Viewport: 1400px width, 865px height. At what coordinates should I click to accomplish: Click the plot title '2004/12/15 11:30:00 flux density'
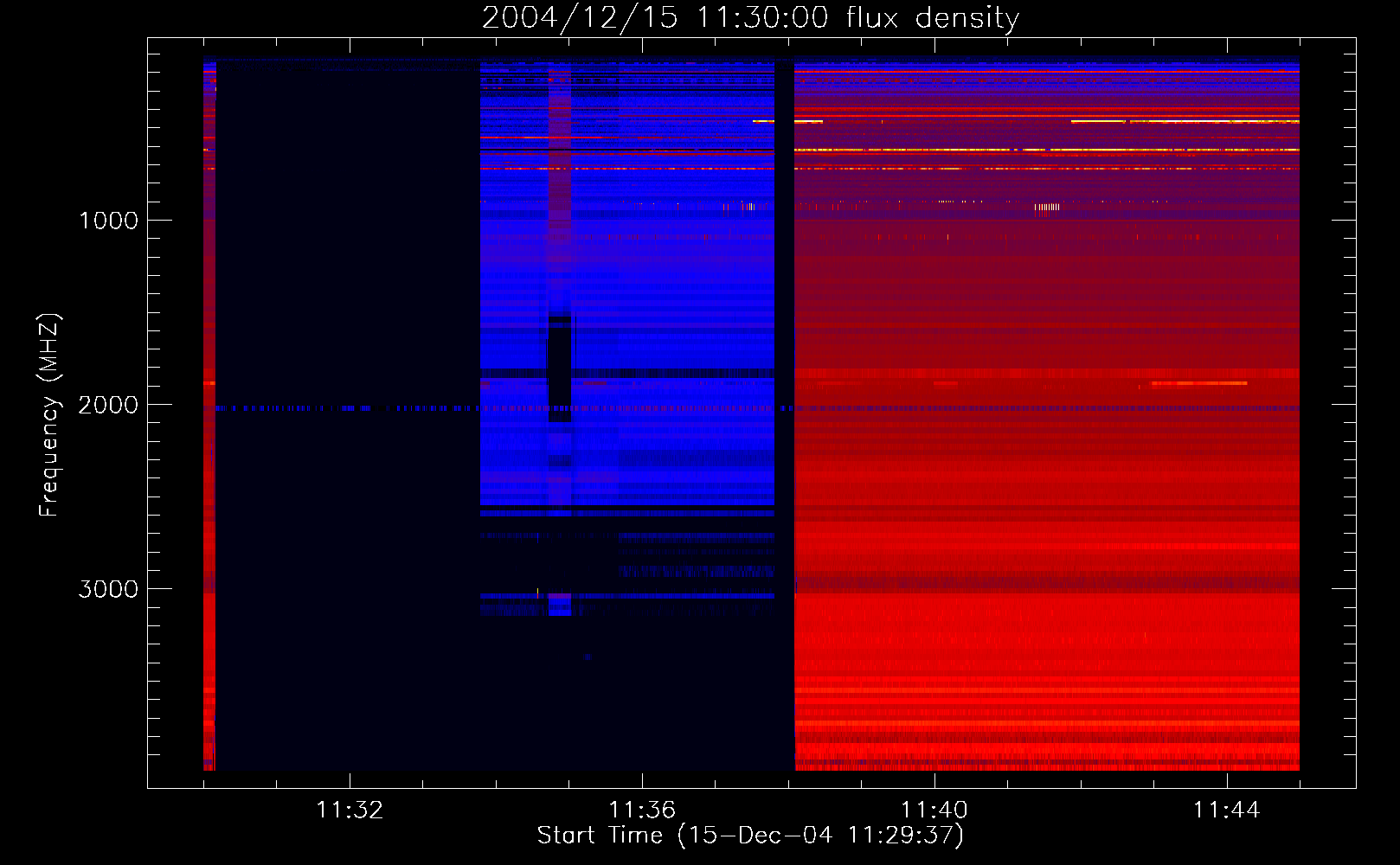[750, 17]
